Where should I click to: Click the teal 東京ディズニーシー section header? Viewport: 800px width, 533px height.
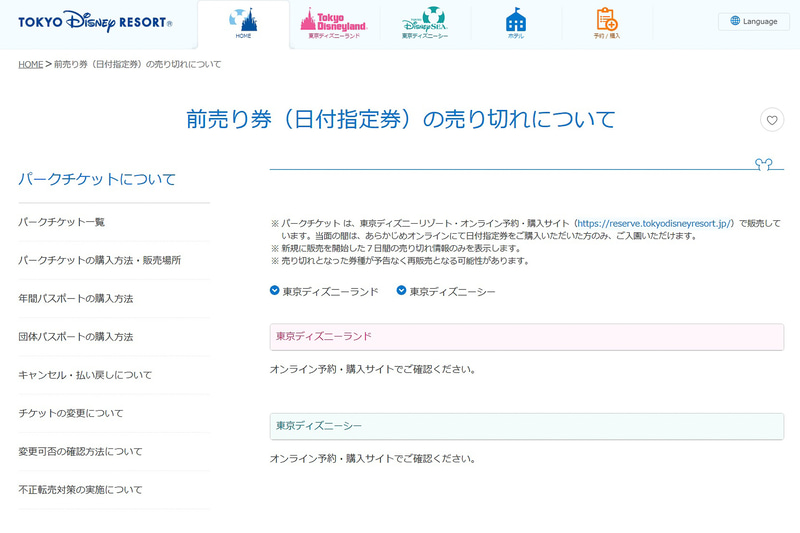(x=527, y=426)
